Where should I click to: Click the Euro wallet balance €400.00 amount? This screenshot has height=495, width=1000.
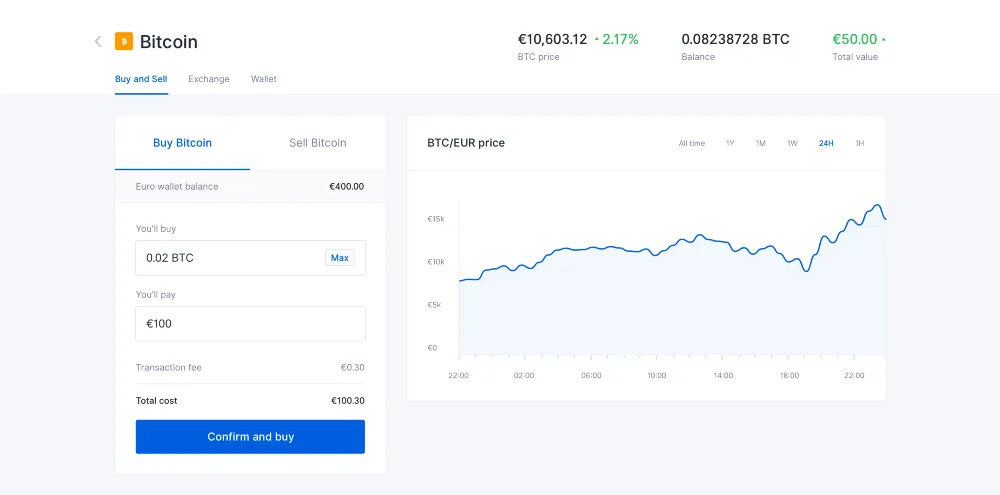346,187
